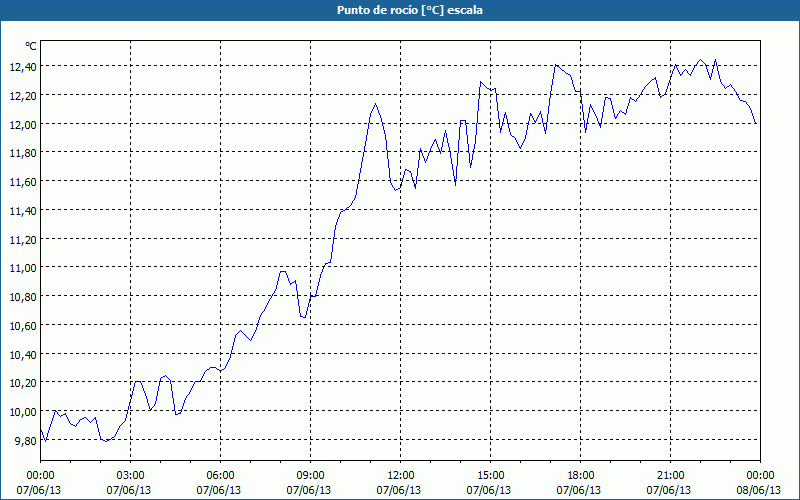This screenshot has height=500, width=800.
Task: Click the °C unit label on the axis
Action: pyautogui.click(x=31, y=46)
